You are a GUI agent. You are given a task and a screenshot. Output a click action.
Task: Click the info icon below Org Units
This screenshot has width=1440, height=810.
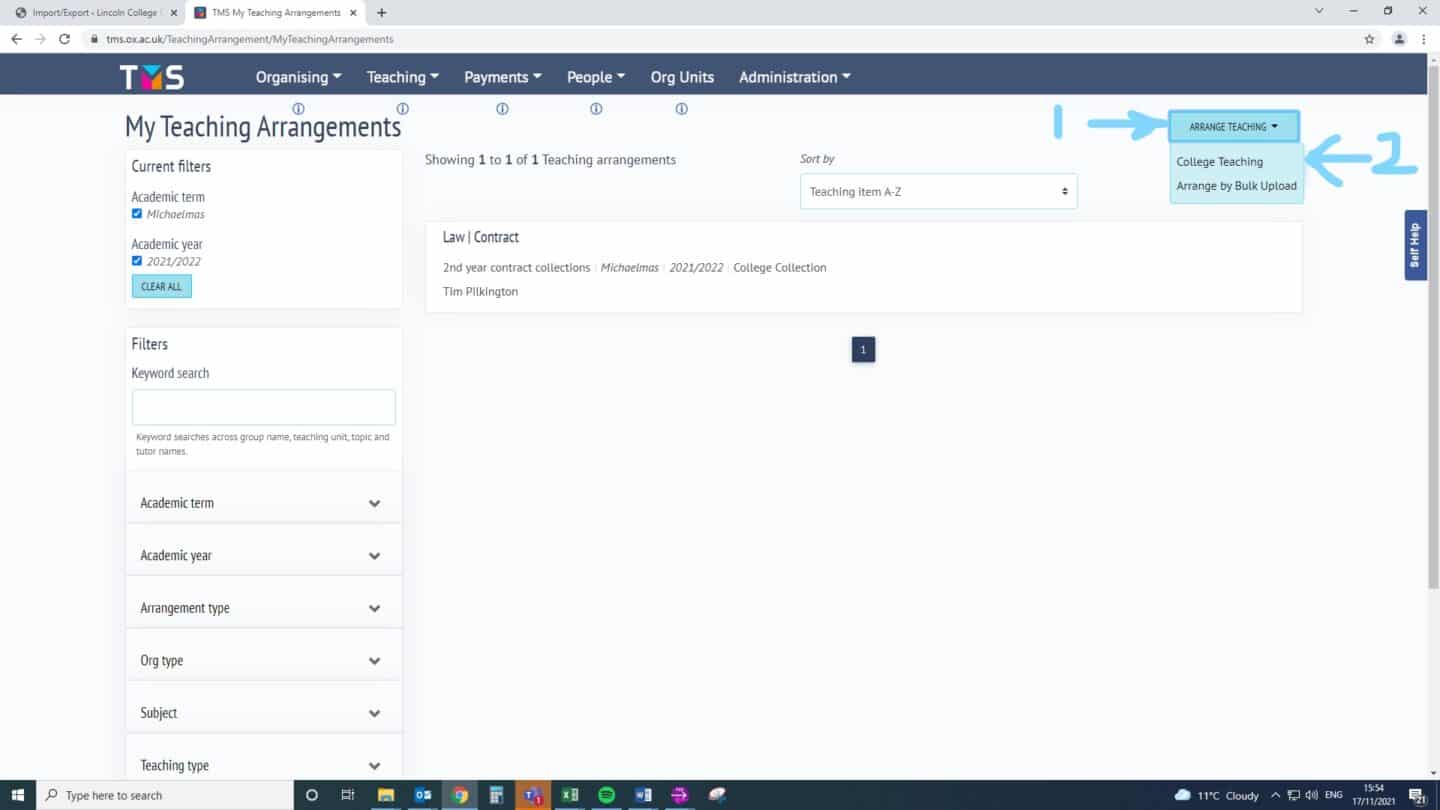coord(681,109)
